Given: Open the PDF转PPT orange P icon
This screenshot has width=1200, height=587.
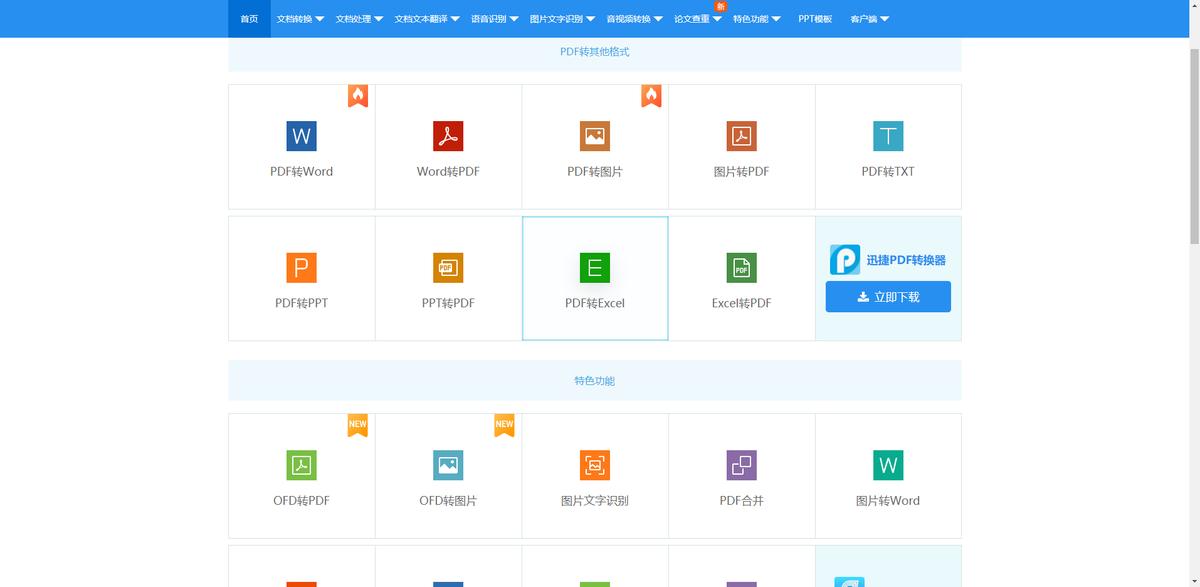Looking at the screenshot, I should point(301,268).
